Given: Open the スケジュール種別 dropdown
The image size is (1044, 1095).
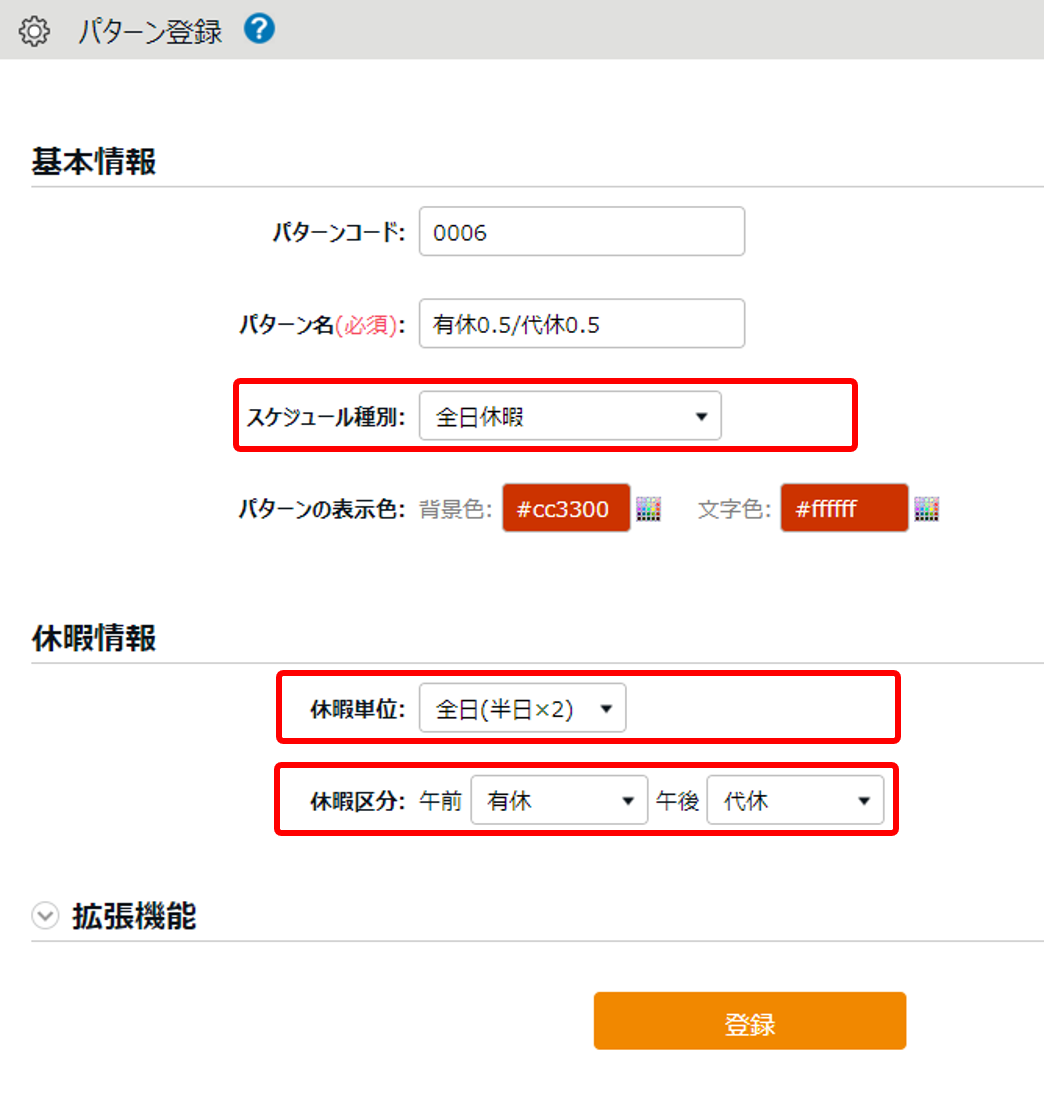Looking at the screenshot, I should tap(570, 416).
